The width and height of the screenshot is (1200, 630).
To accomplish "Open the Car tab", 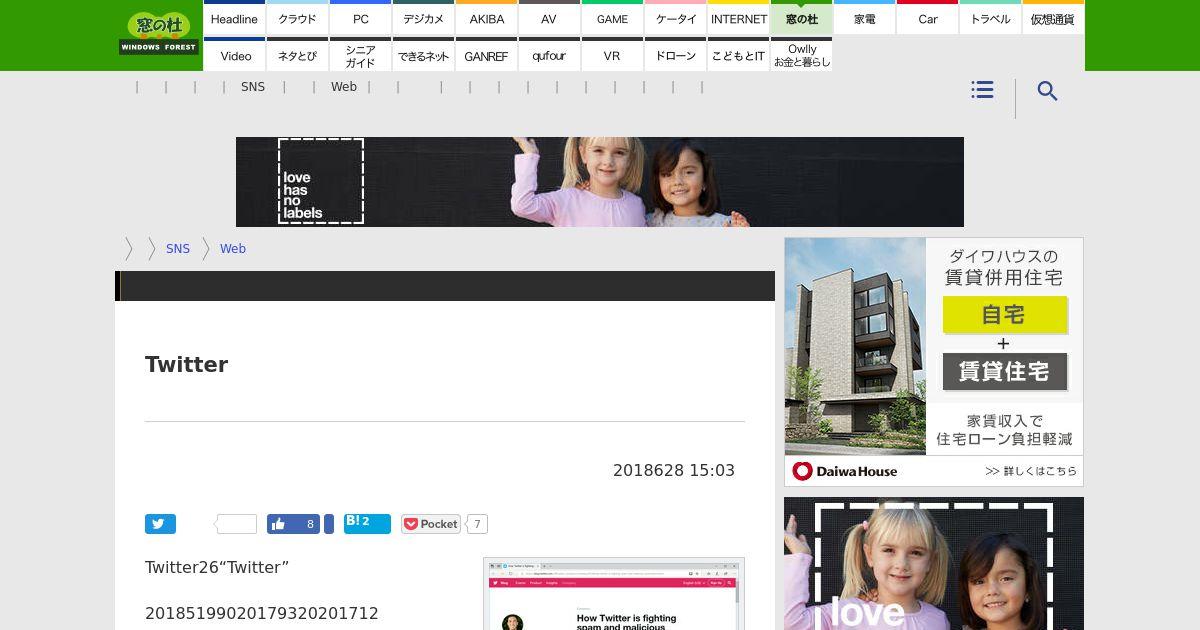I will coord(928,18).
